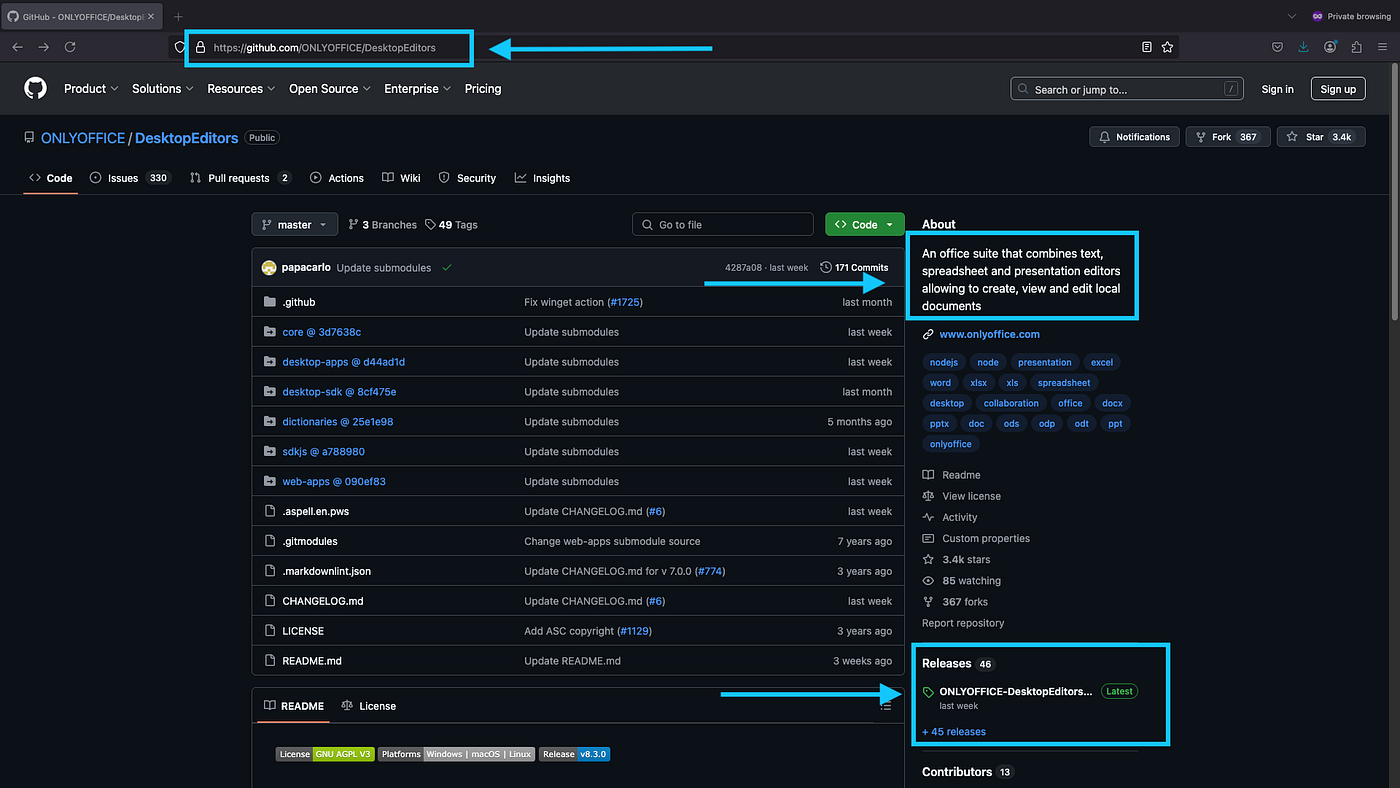View the 171 Commits history
The width and height of the screenshot is (1400, 788).
point(854,268)
